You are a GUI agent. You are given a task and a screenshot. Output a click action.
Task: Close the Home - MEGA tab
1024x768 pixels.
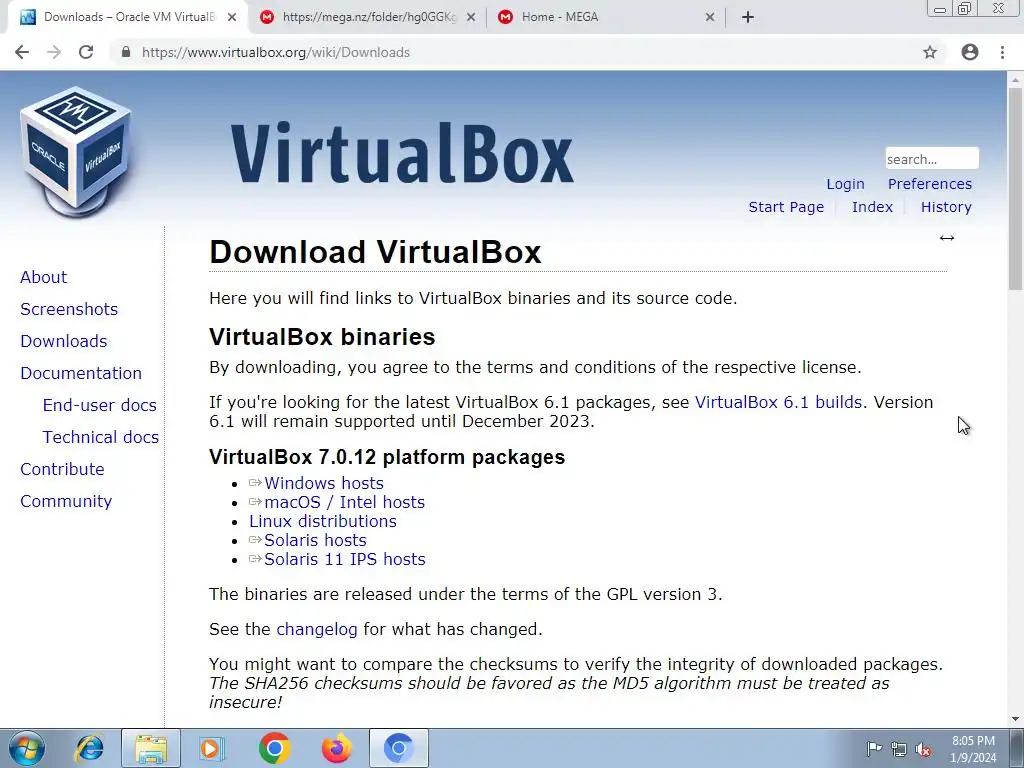point(710,17)
